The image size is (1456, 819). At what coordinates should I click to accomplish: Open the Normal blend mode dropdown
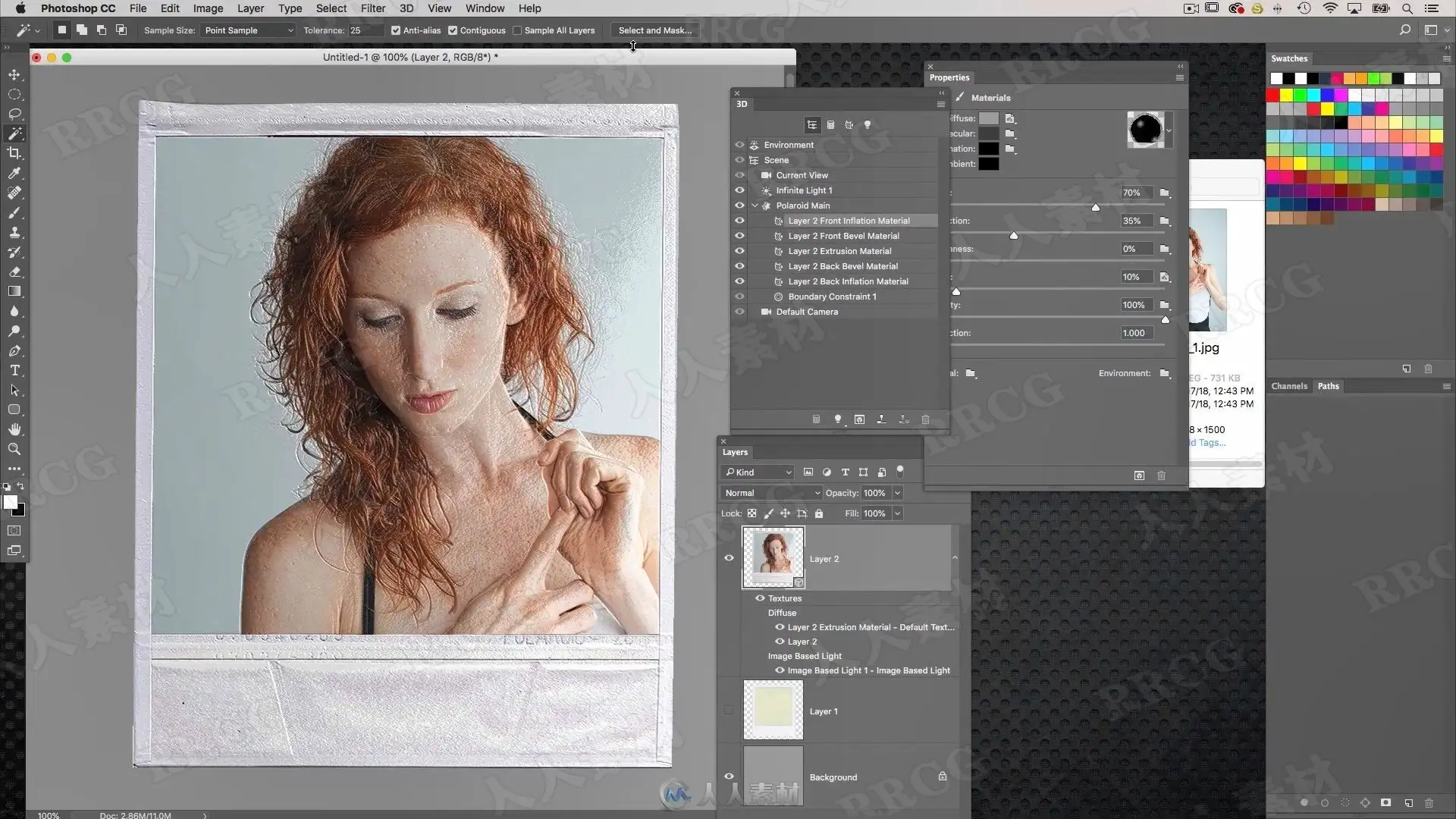coord(771,493)
